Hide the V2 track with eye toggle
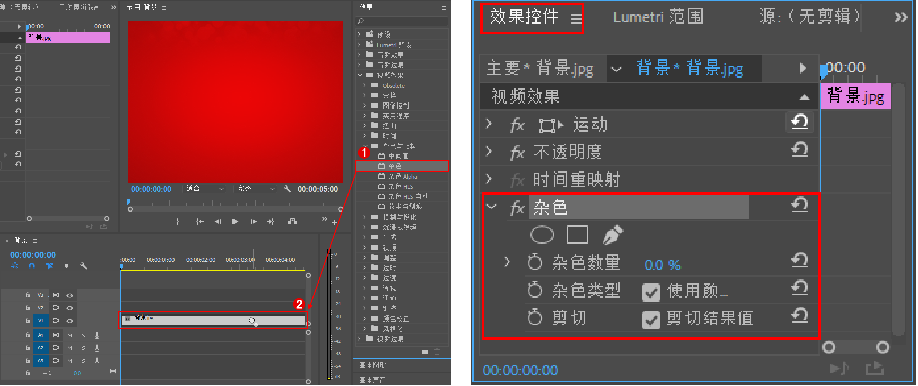This screenshot has width=918, height=386. point(70,308)
